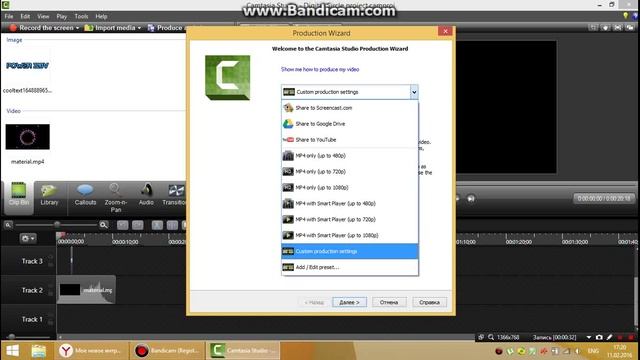640x360 pixels.
Task: Select MP4 only (up to 480p)
Action: (350, 156)
